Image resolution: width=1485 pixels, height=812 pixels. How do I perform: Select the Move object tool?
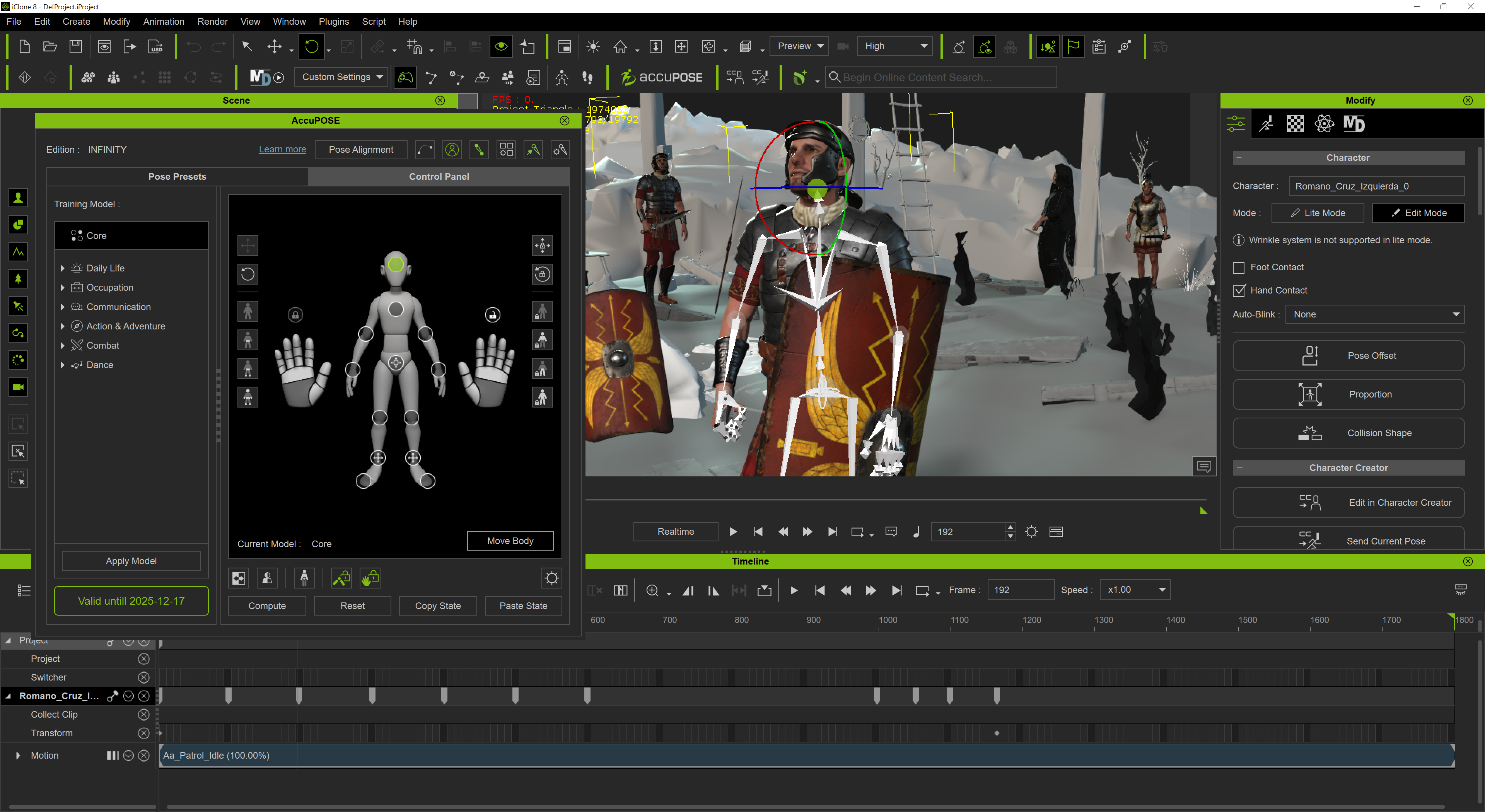(x=275, y=47)
